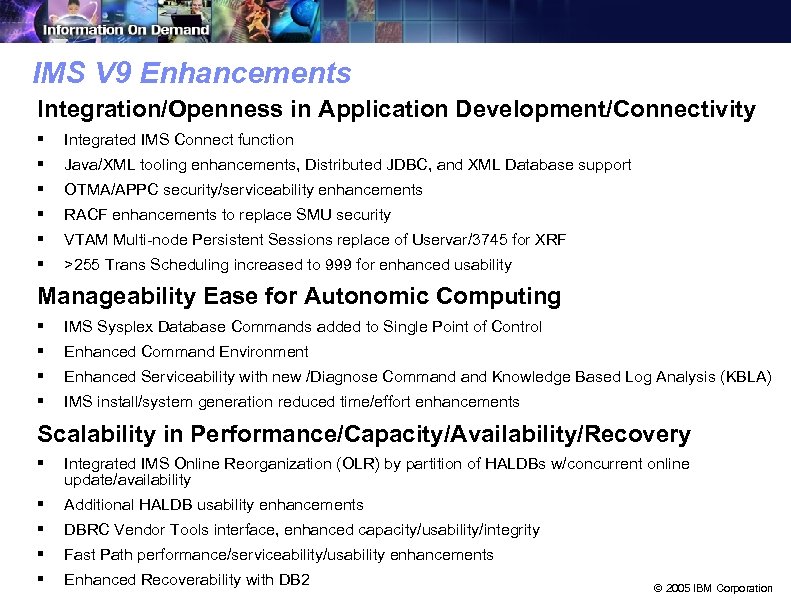The height and width of the screenshot is (609, 791).
Task: Click the 'Information On Demand' banner text
Action: pos(126,30)
